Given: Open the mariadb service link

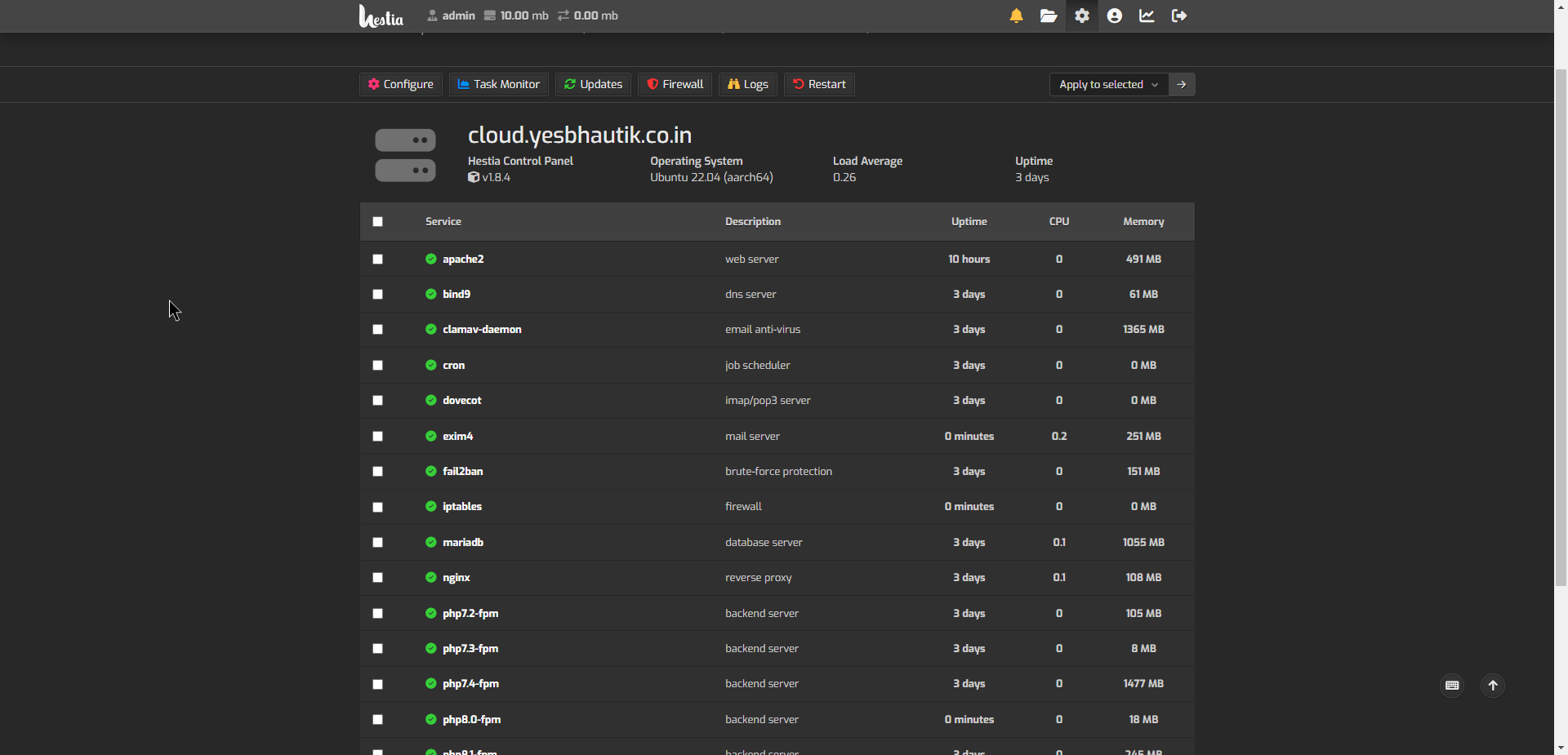Looking at the screenshot, I should click(463, 542).
